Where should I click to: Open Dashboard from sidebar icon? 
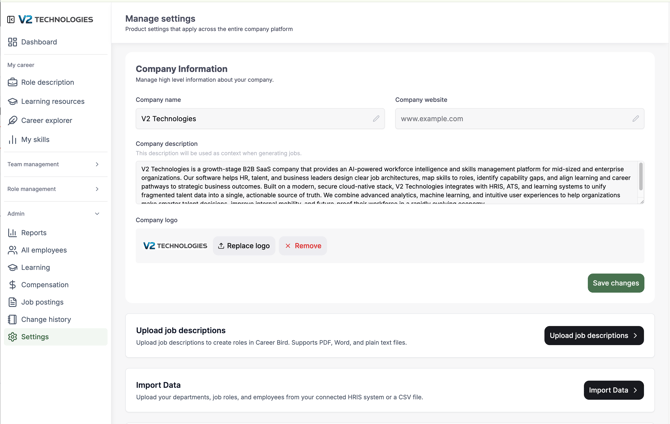[12, 42]
